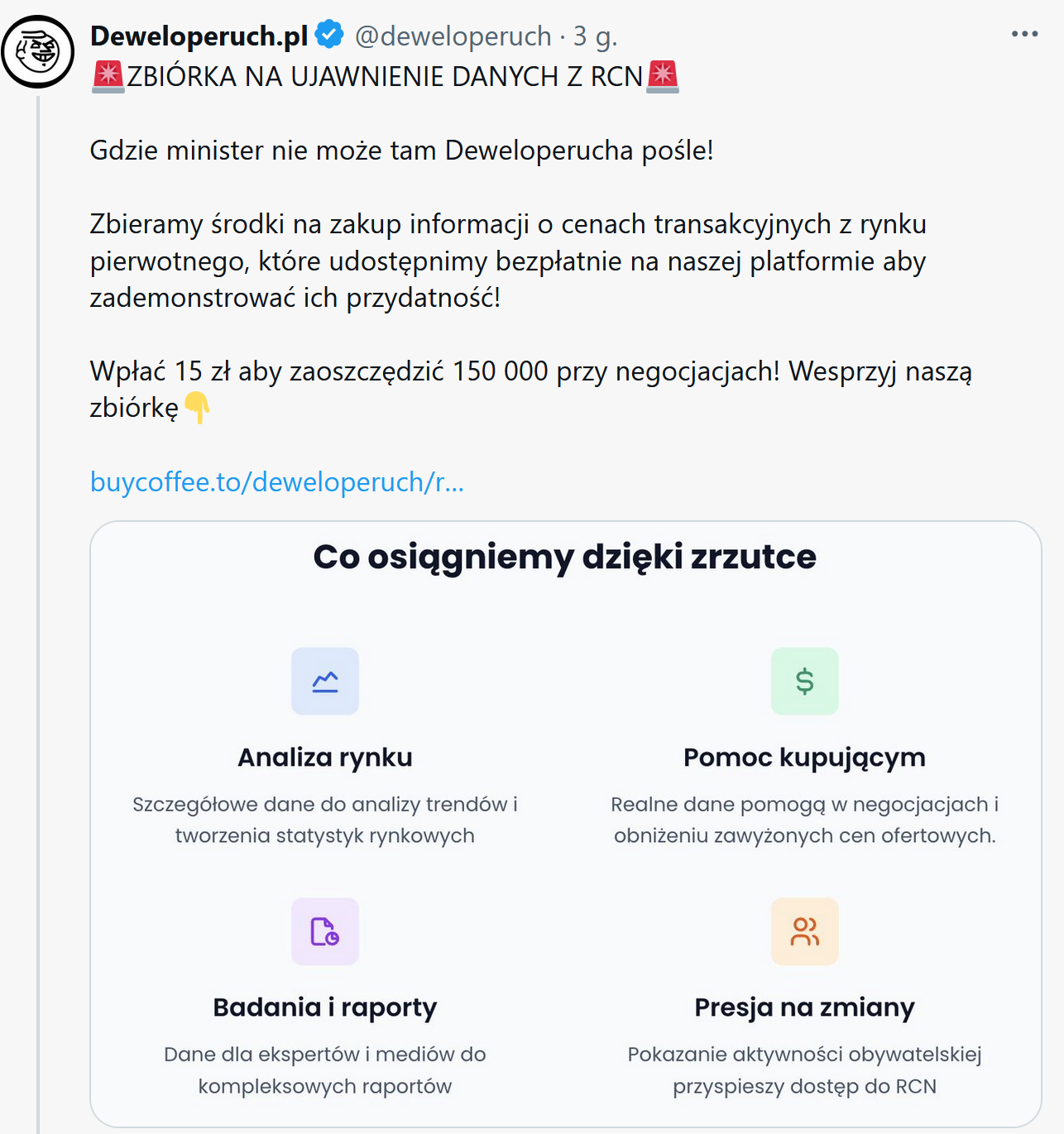Click the "Analiza rynku" title
This screenshot has height=1134, width=1064.
pyautogui.click(x=325, y=757)
